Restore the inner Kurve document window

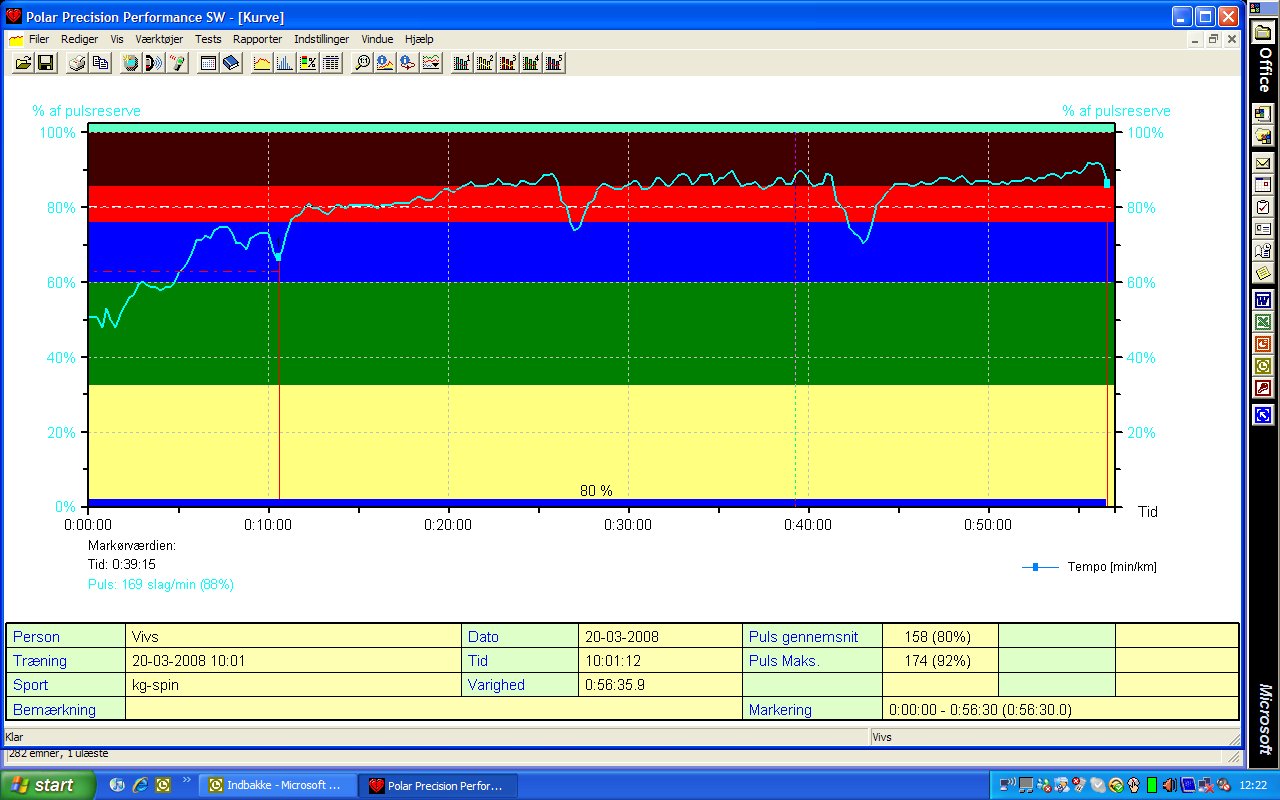pyautogui.click(x=1214, y=39)
